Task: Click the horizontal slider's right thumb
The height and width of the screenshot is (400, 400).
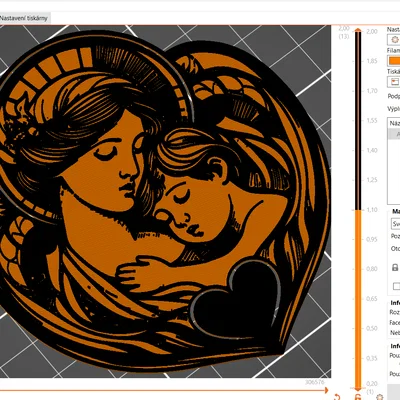Action: coord(326,390)
